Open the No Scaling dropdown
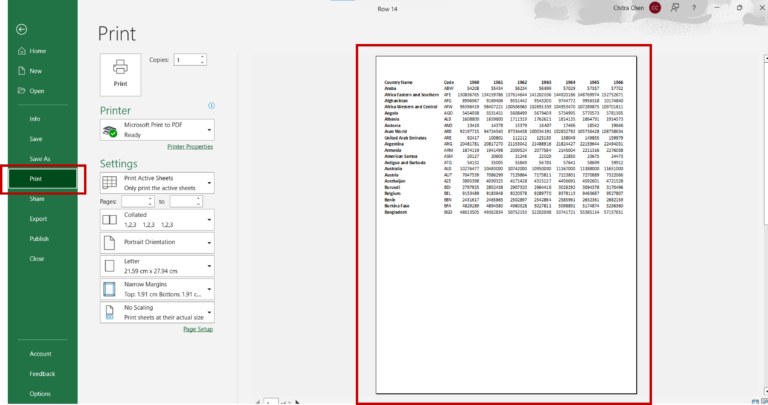The width and height of the screenshot is (768, 405). (x=157, y=312)
